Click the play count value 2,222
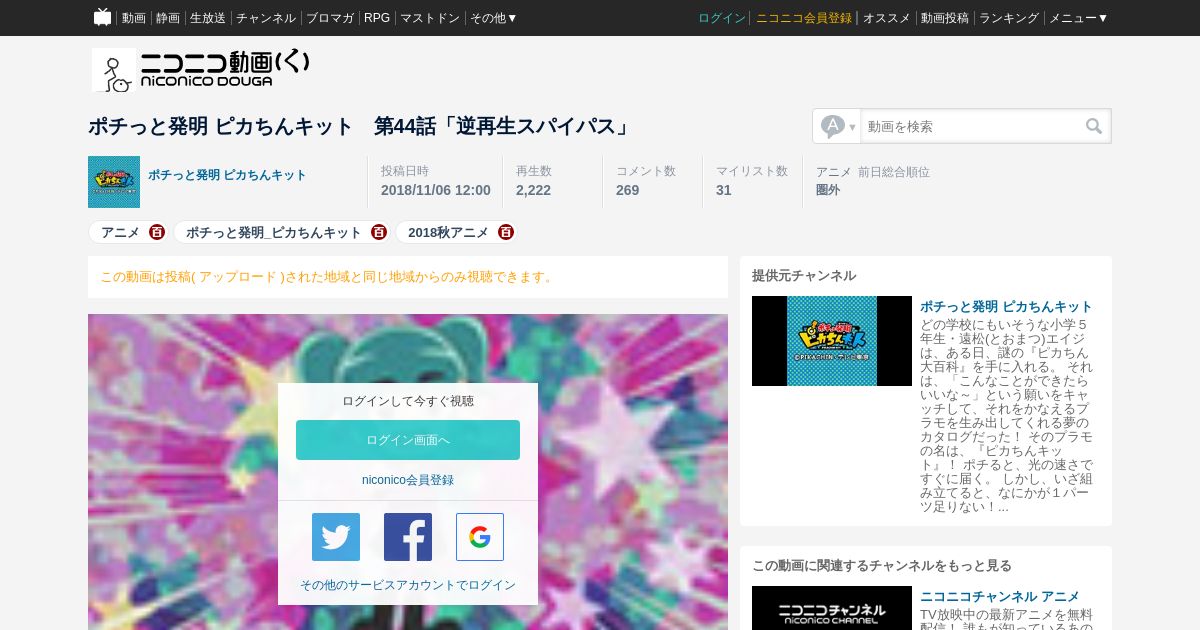The image size is (1200, 630). point(533,190)
